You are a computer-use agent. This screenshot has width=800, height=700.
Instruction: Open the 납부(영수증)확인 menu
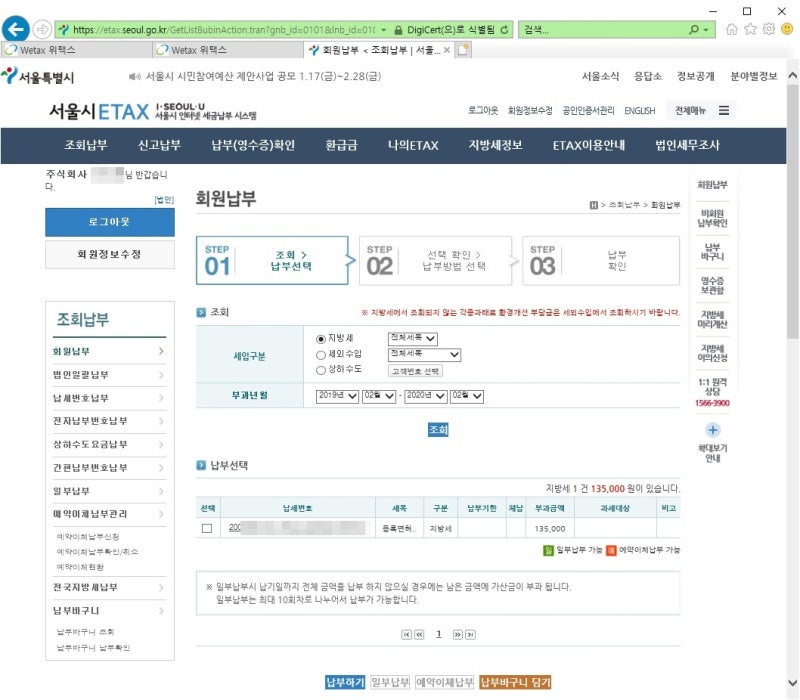click(253, 145)
